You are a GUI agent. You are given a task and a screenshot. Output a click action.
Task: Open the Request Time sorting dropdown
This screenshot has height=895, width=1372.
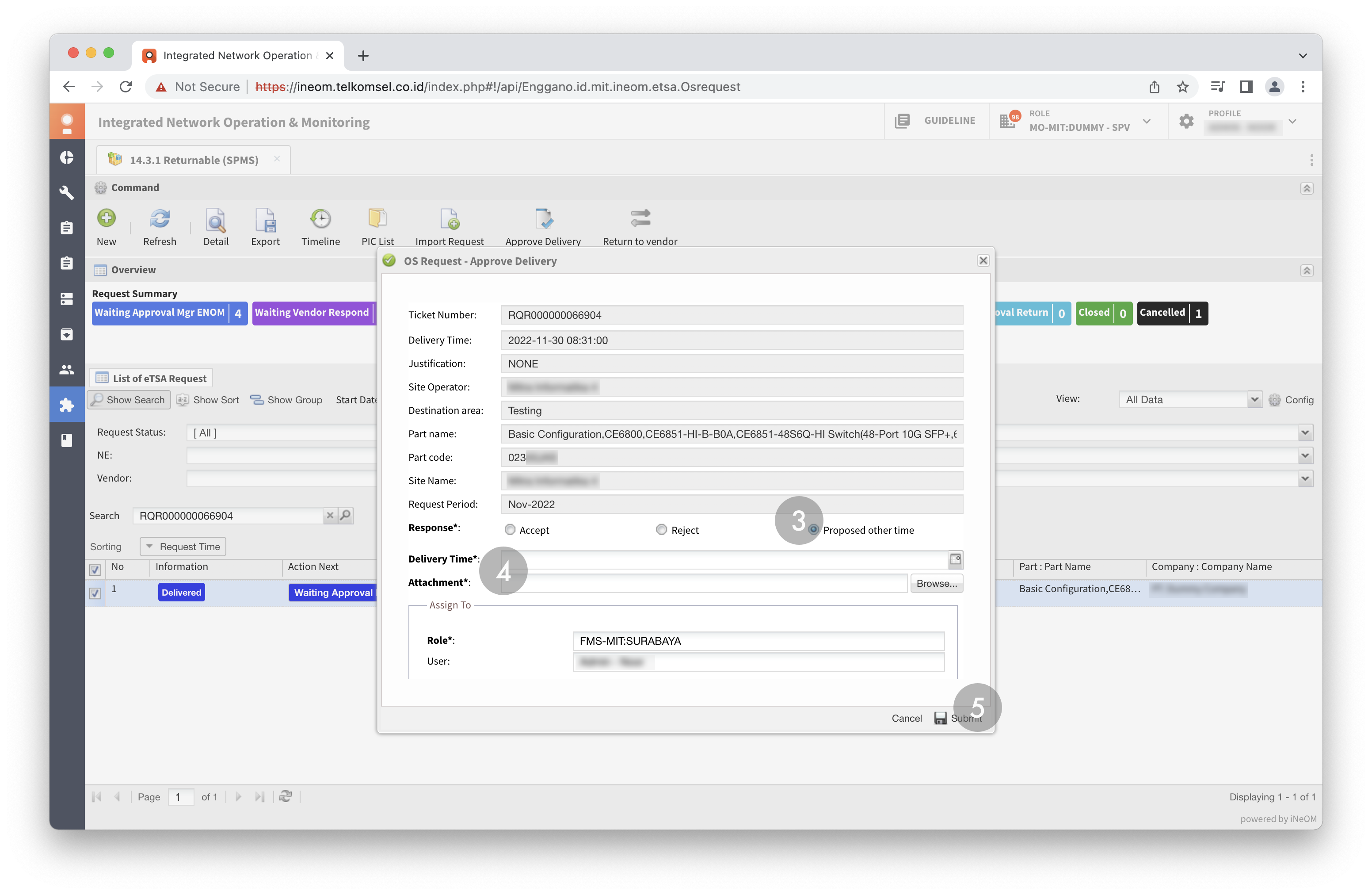183,546
